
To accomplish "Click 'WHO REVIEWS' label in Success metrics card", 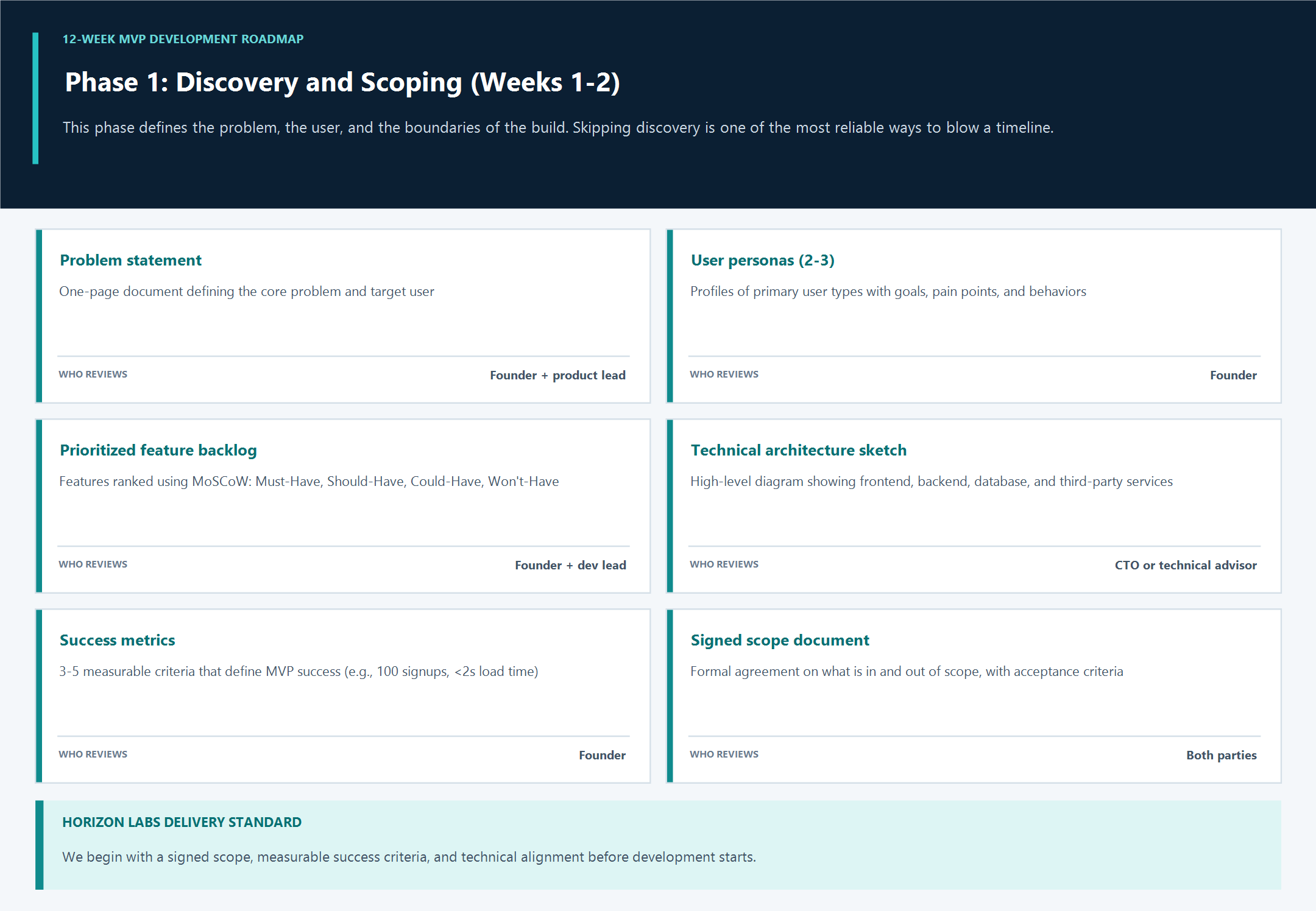I will 93,754.
